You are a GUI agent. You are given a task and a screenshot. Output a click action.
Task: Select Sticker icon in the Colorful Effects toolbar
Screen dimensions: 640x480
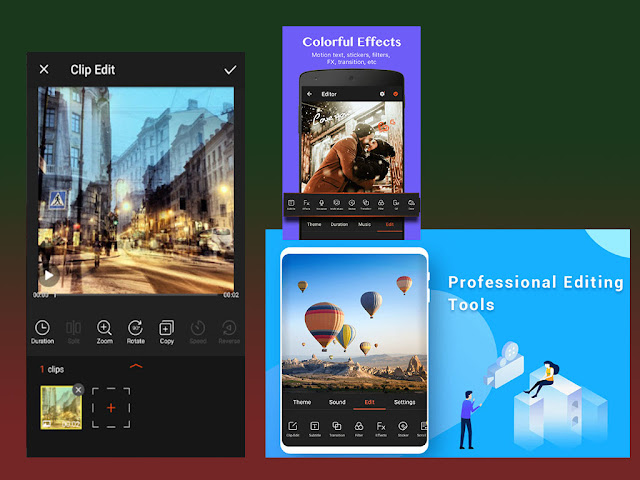click(351, 204)
